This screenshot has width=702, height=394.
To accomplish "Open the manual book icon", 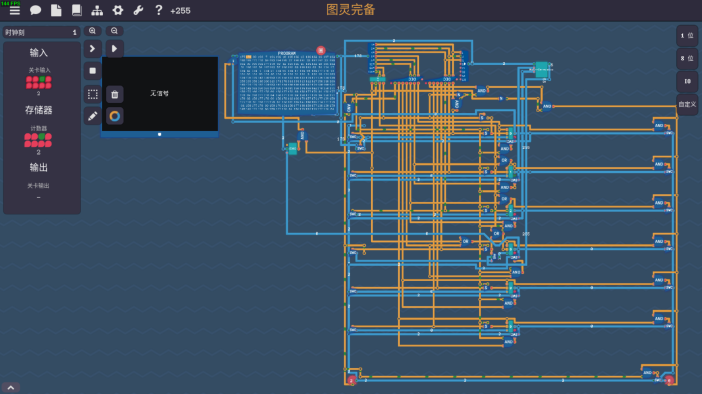I will tap(77, 10).
